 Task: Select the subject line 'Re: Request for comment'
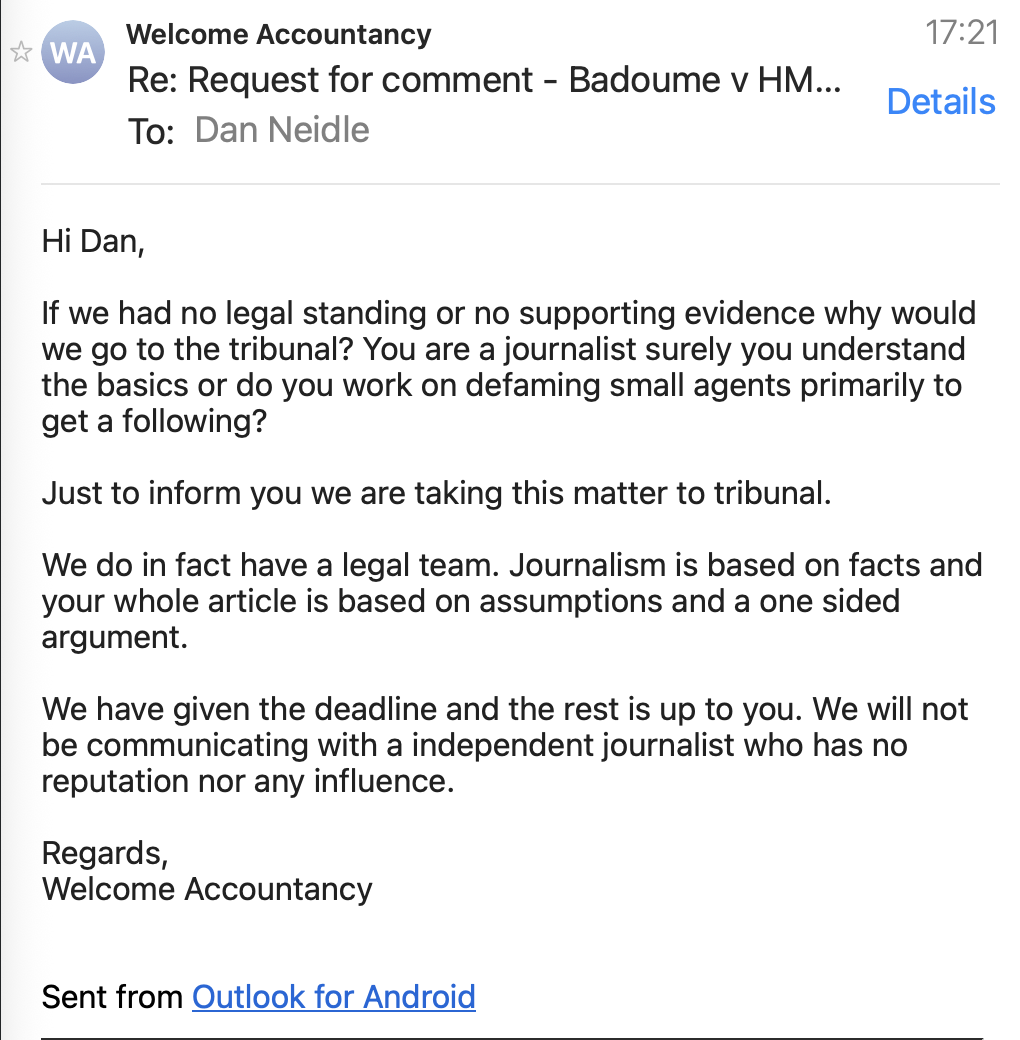(484, 81)
